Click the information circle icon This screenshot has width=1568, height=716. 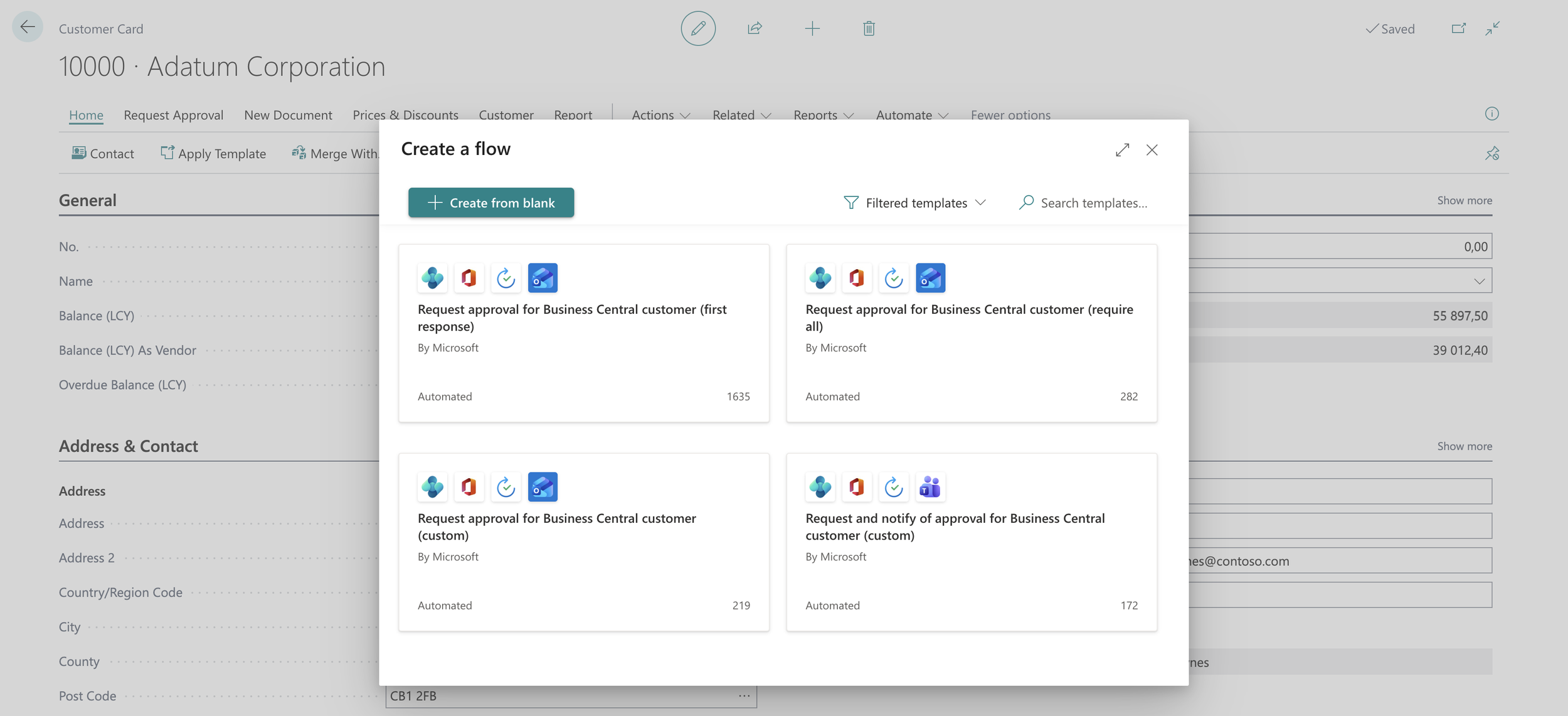(1492, 114)
